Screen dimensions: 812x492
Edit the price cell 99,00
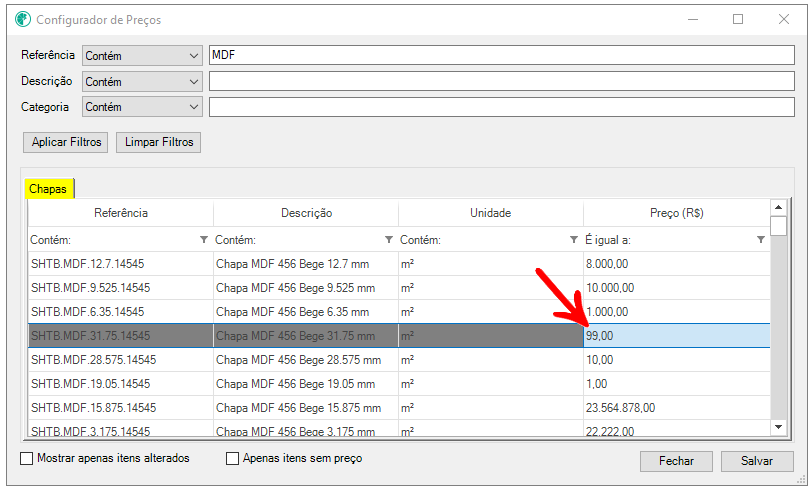click(x=676, y=336)
